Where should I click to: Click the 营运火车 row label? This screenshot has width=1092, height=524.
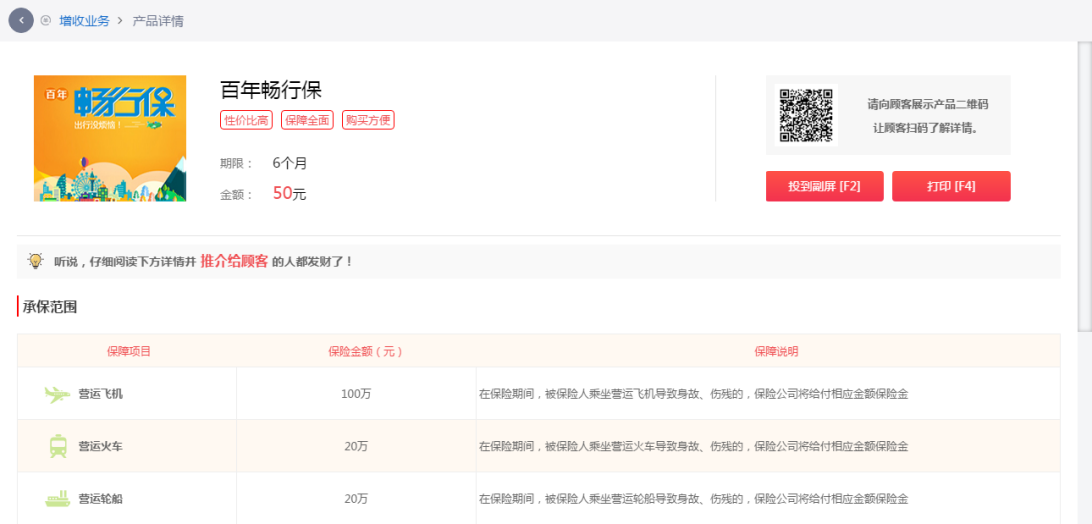101,446
